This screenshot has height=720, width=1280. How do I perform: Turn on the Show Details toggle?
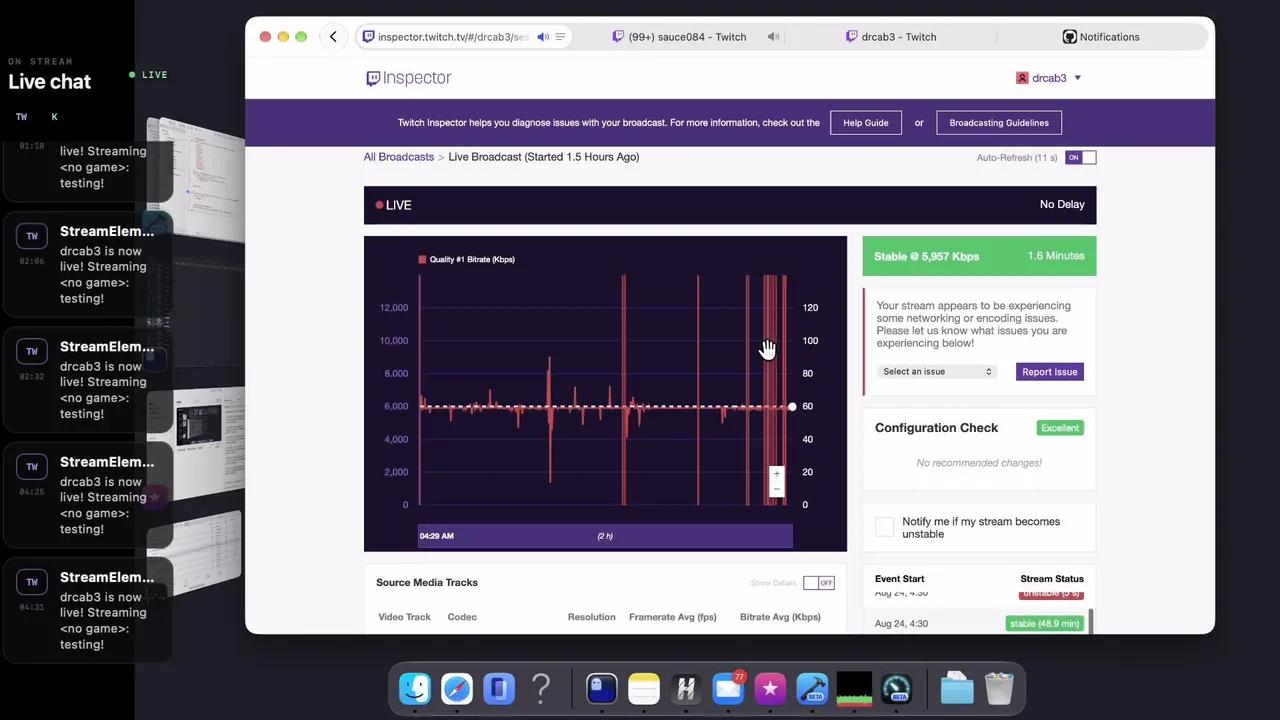[818, 583]
